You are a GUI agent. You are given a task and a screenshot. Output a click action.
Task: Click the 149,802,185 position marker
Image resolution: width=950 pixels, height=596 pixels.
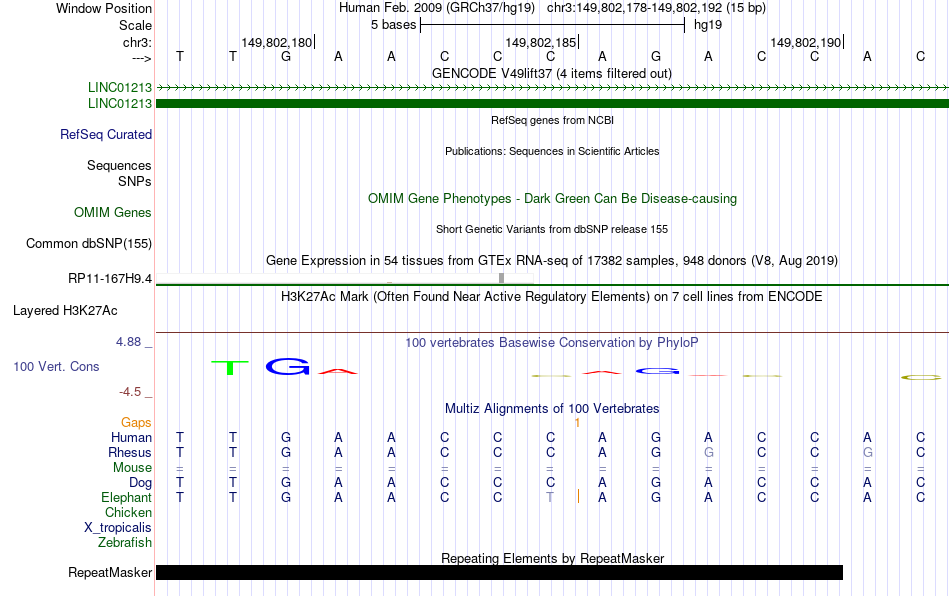click(x=540, y=42)
